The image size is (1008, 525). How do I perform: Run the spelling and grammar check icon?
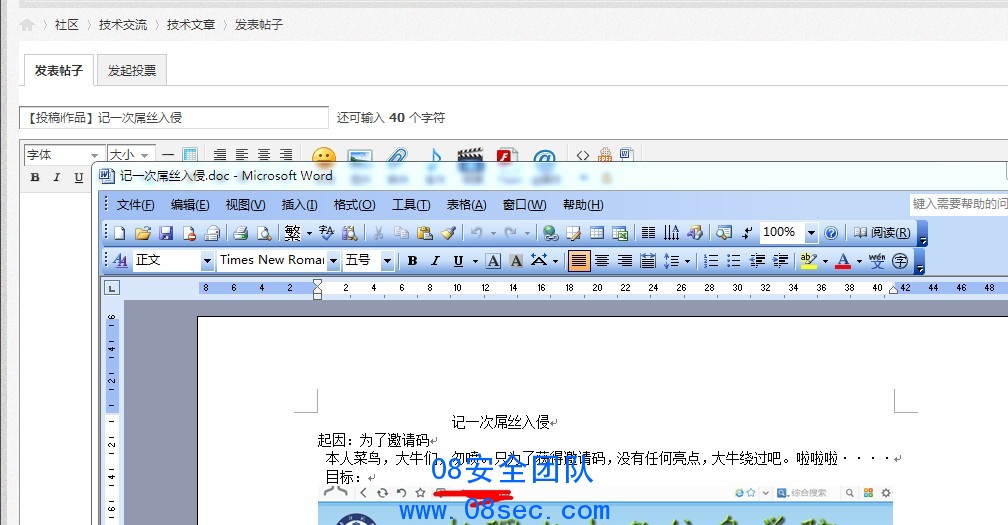(326, 233)
